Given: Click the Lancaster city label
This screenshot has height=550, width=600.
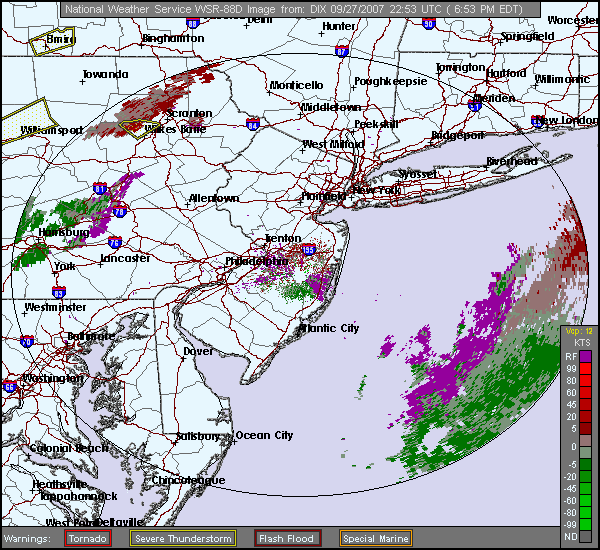Looking at the screenshot, I should [x=126, y=258].
